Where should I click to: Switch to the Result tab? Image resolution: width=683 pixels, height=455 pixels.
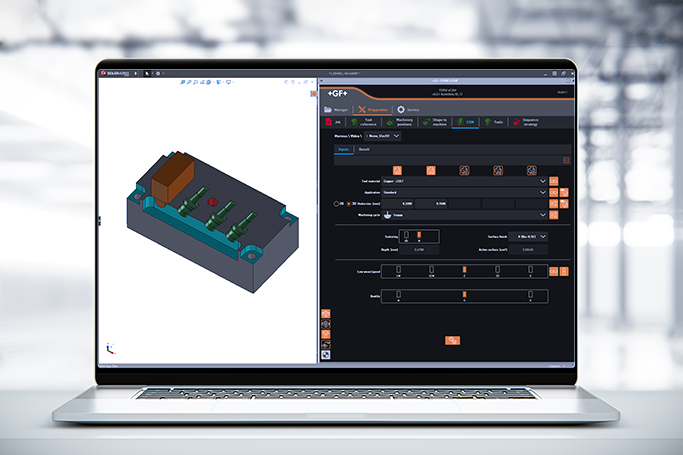pos(363,148)
